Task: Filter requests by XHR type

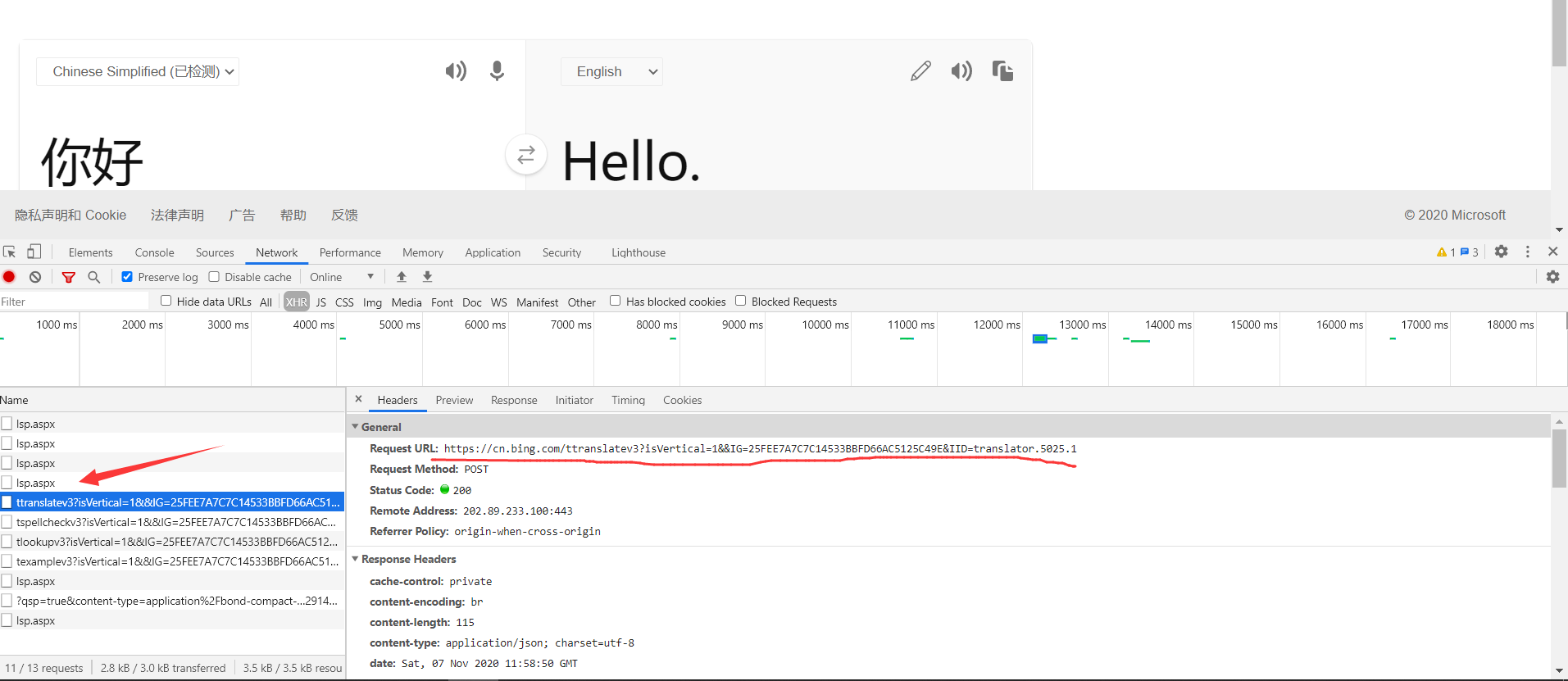Action: [x=297, y=302]
